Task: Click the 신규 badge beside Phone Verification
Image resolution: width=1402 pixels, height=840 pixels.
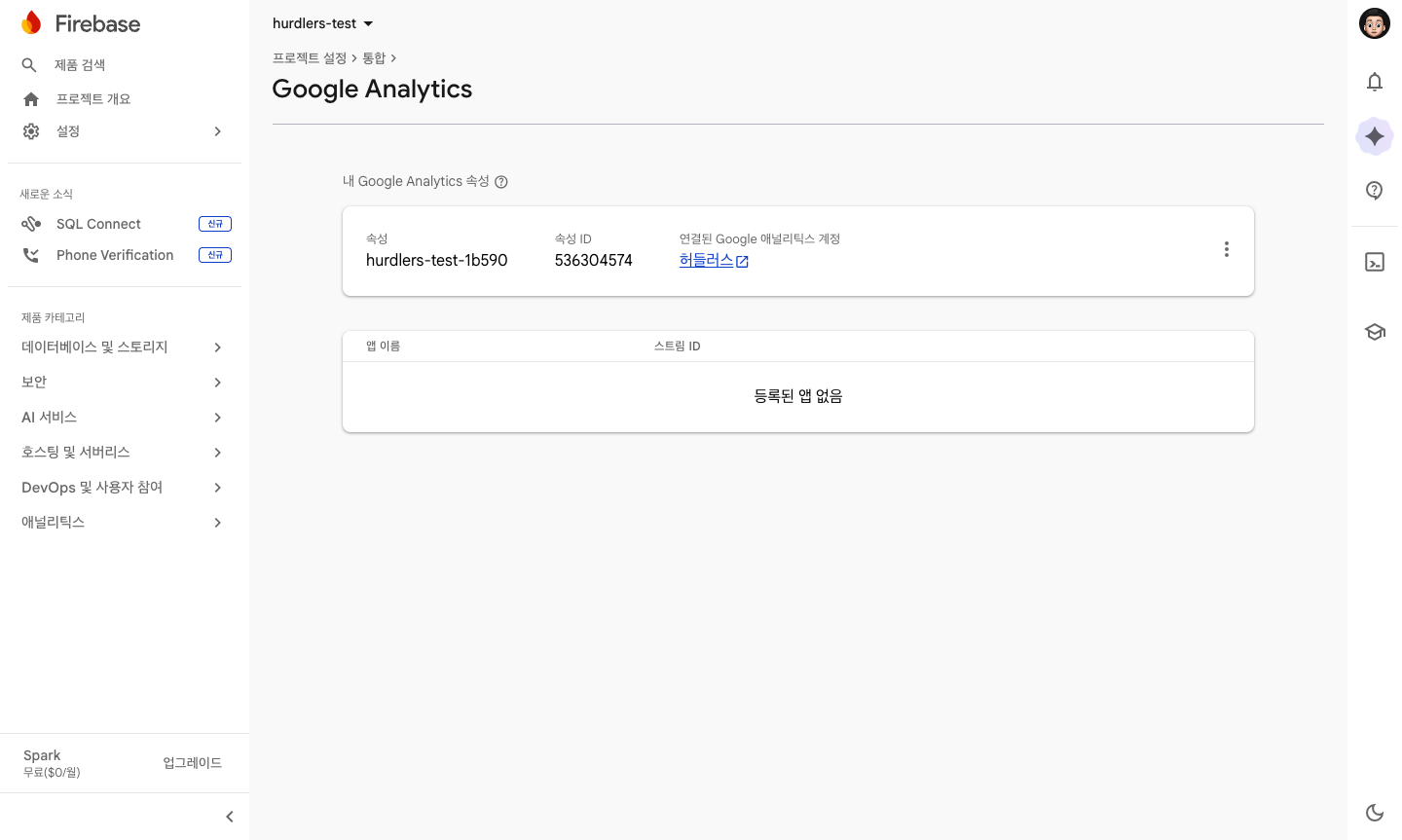Action: 215,255
